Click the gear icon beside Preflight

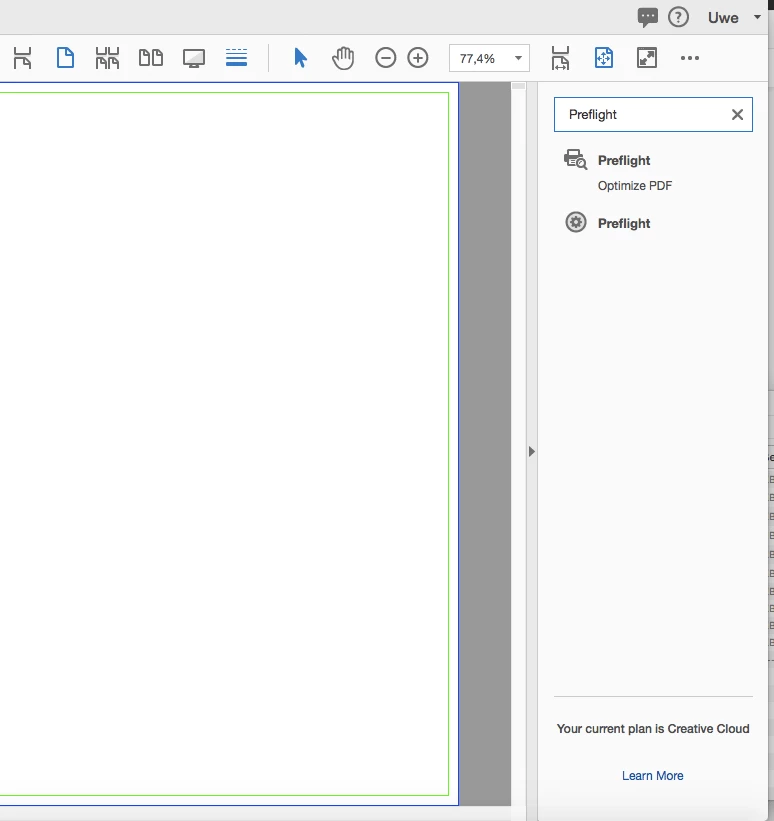(x=576, y=223)
